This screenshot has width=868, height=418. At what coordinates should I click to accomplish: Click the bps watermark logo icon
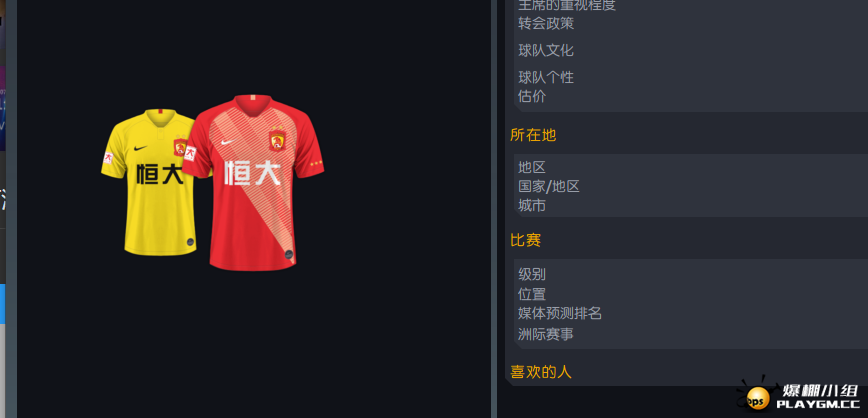(x=756, y=395)
